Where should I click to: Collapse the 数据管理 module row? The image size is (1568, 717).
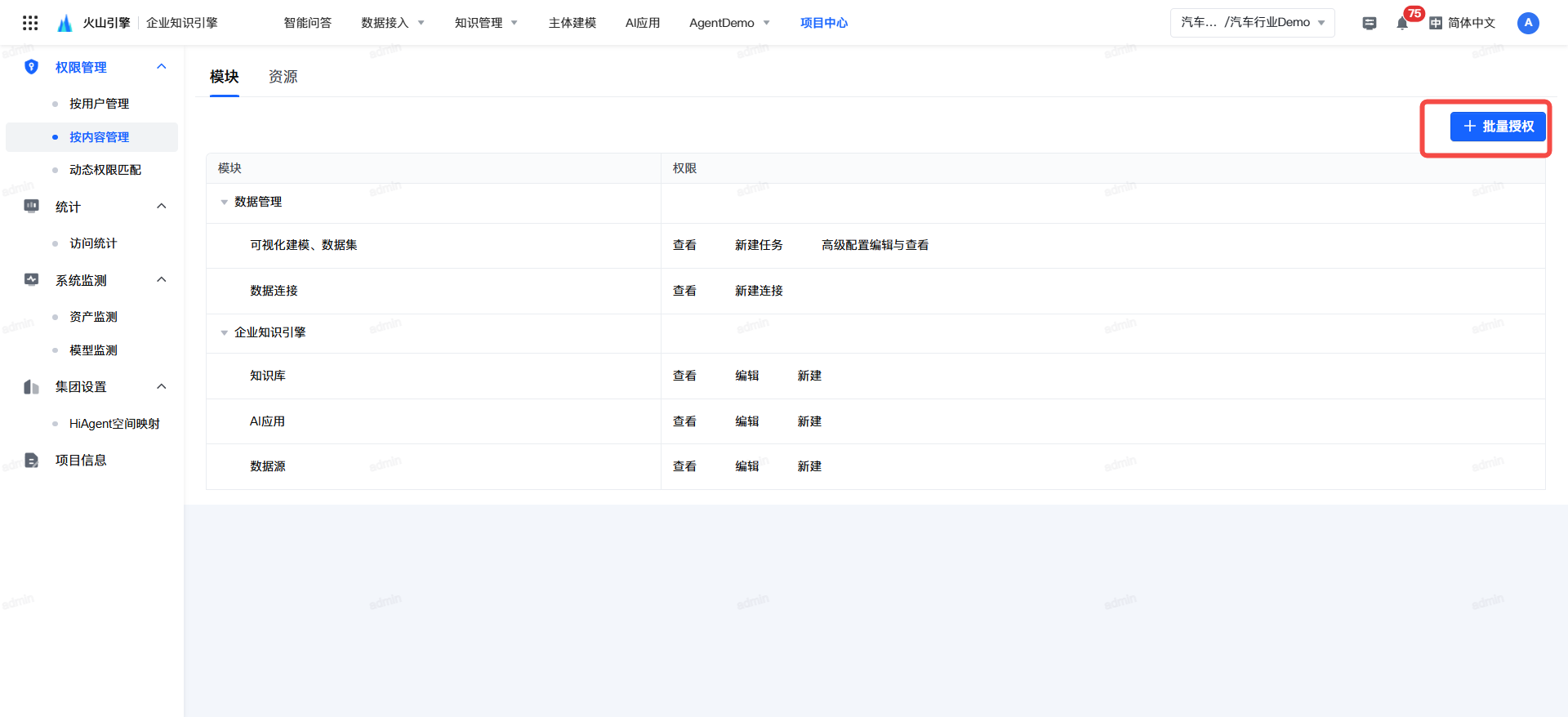(225, 203)
